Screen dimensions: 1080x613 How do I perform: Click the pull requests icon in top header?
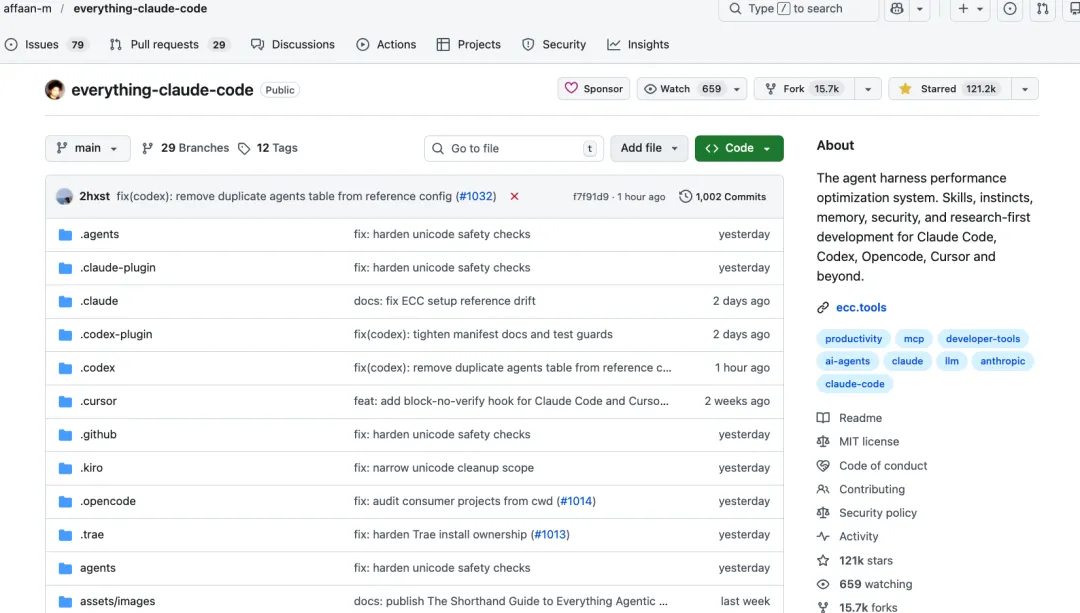pyautogui.click(x=1043, y=9)
